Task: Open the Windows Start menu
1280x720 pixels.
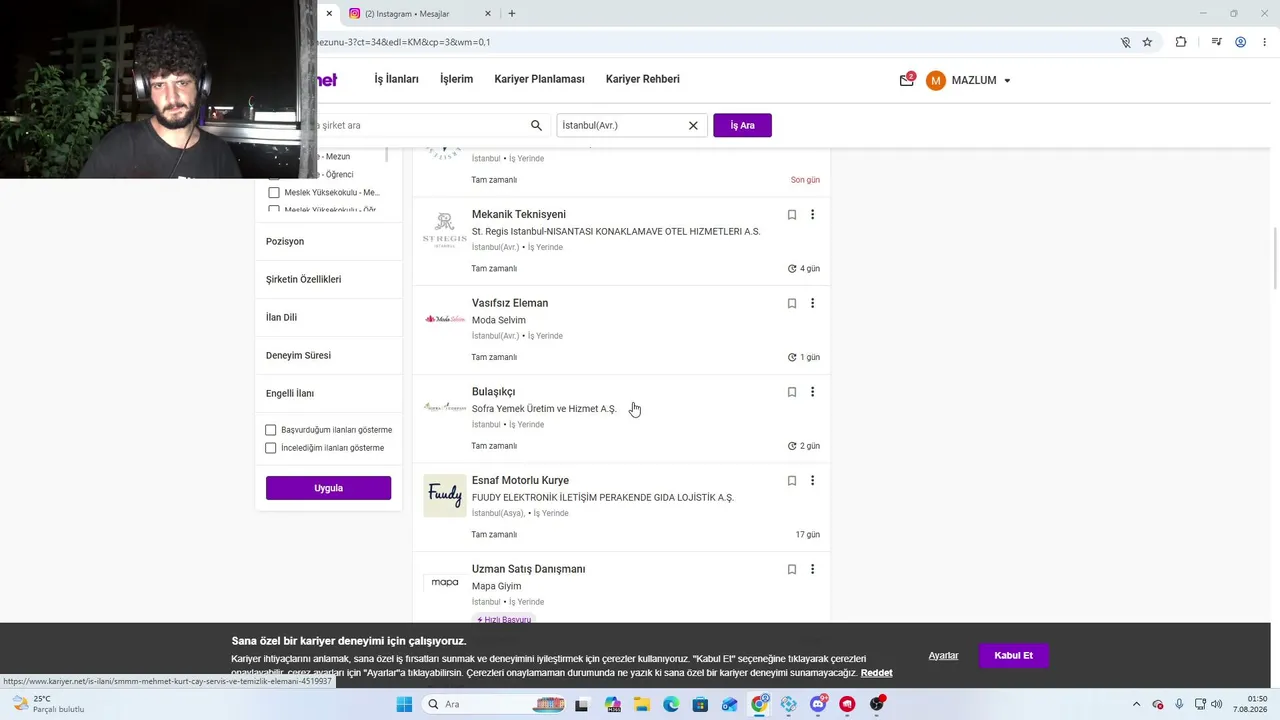Action: pos(404,704)
